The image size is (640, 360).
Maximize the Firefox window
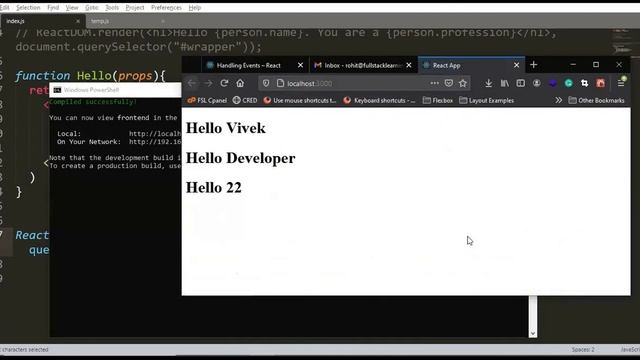(596, 64)
